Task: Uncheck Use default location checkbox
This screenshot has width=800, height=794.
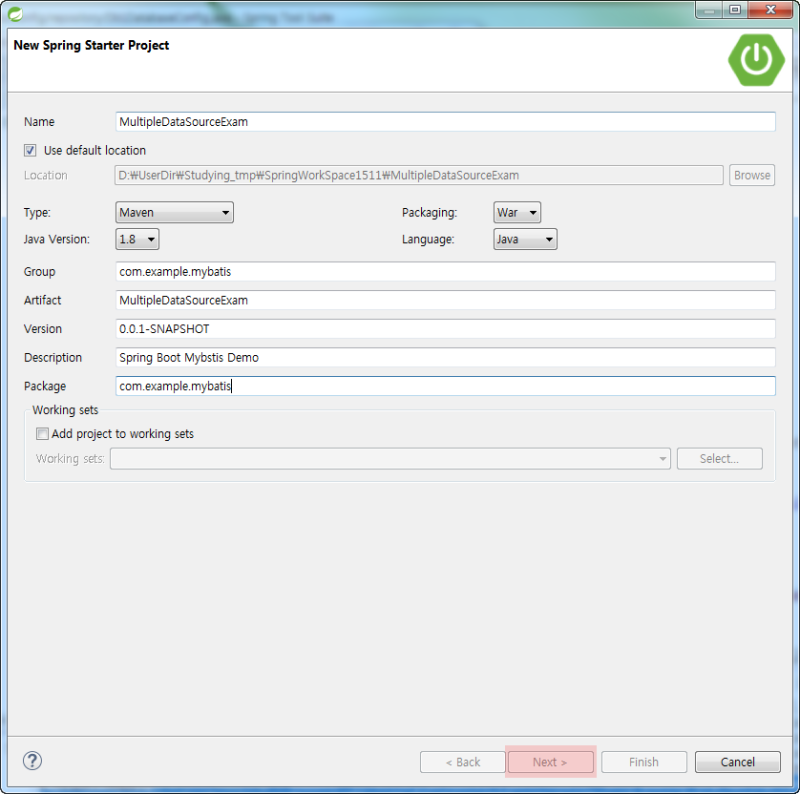Action: [x=30, y=150]
